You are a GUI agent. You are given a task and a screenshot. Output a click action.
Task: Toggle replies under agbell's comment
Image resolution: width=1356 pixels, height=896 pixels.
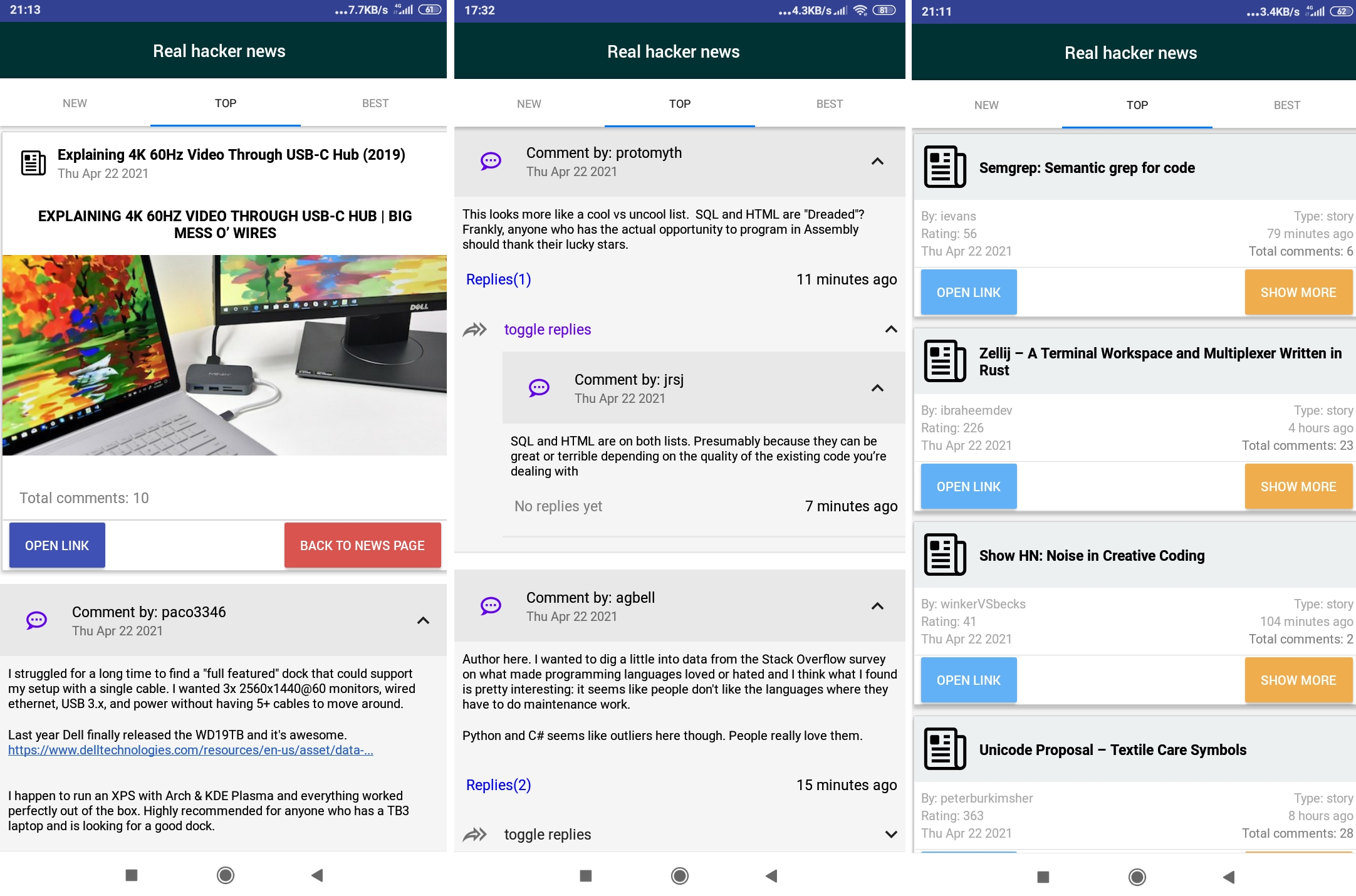click(547, 835)
